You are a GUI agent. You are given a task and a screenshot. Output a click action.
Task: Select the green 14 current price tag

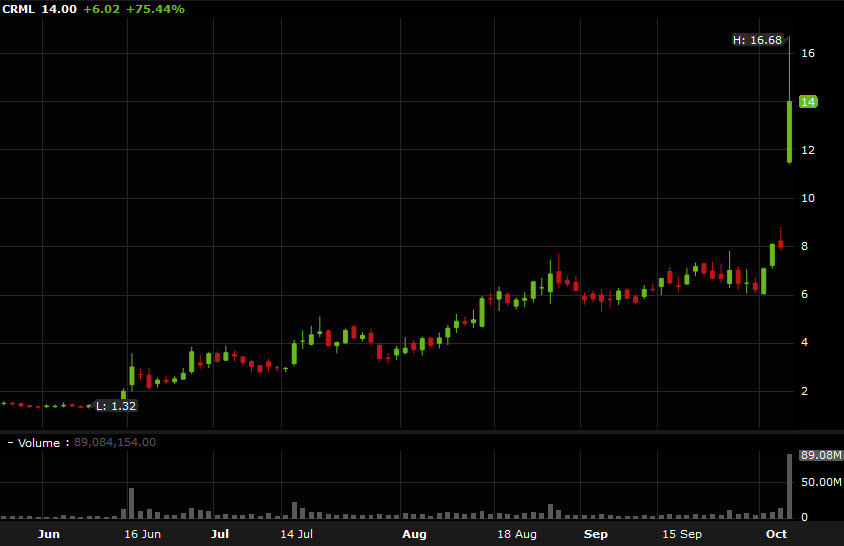click(x=808, y=102)
